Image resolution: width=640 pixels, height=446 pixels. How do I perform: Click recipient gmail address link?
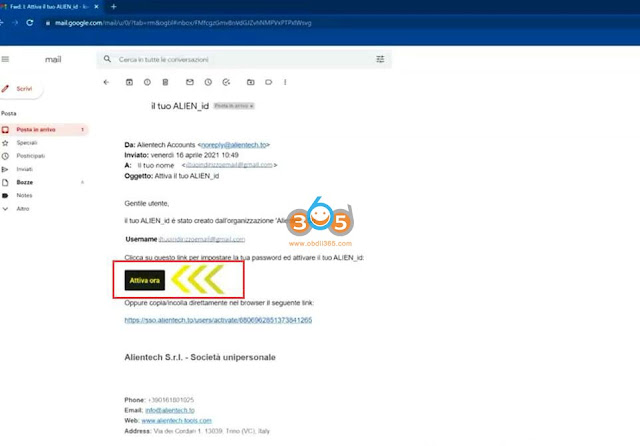tap(229, 165)
